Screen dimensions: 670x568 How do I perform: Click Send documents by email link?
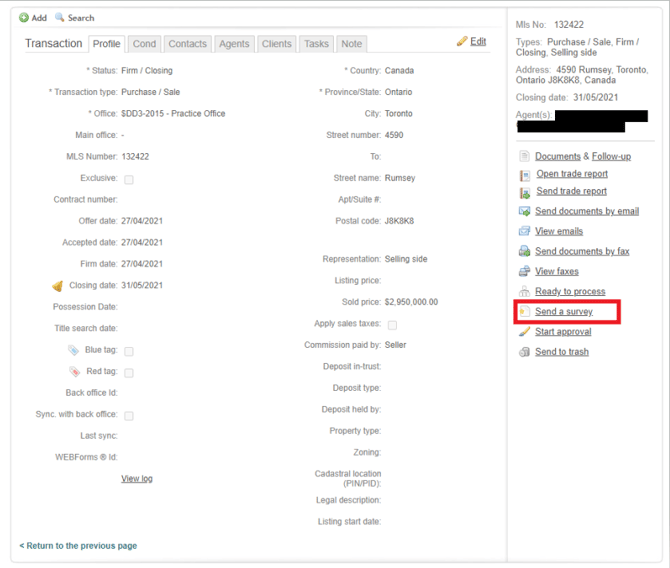pos(587,211)
